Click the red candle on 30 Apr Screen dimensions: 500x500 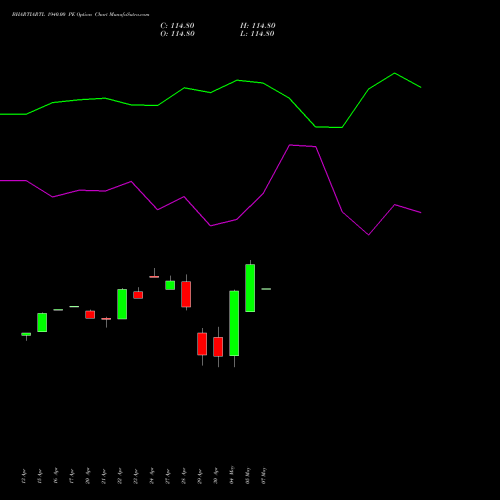click(x=218, y=347)
